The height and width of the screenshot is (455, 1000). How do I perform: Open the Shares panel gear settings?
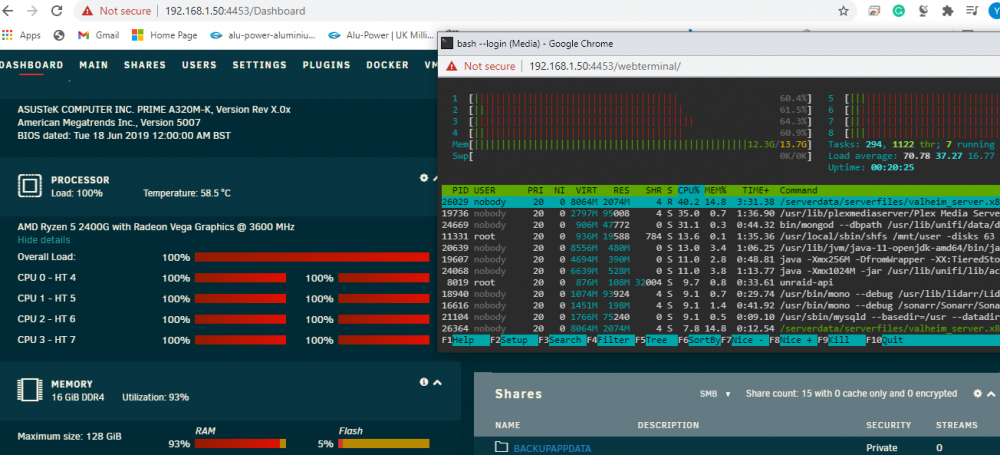977,394
